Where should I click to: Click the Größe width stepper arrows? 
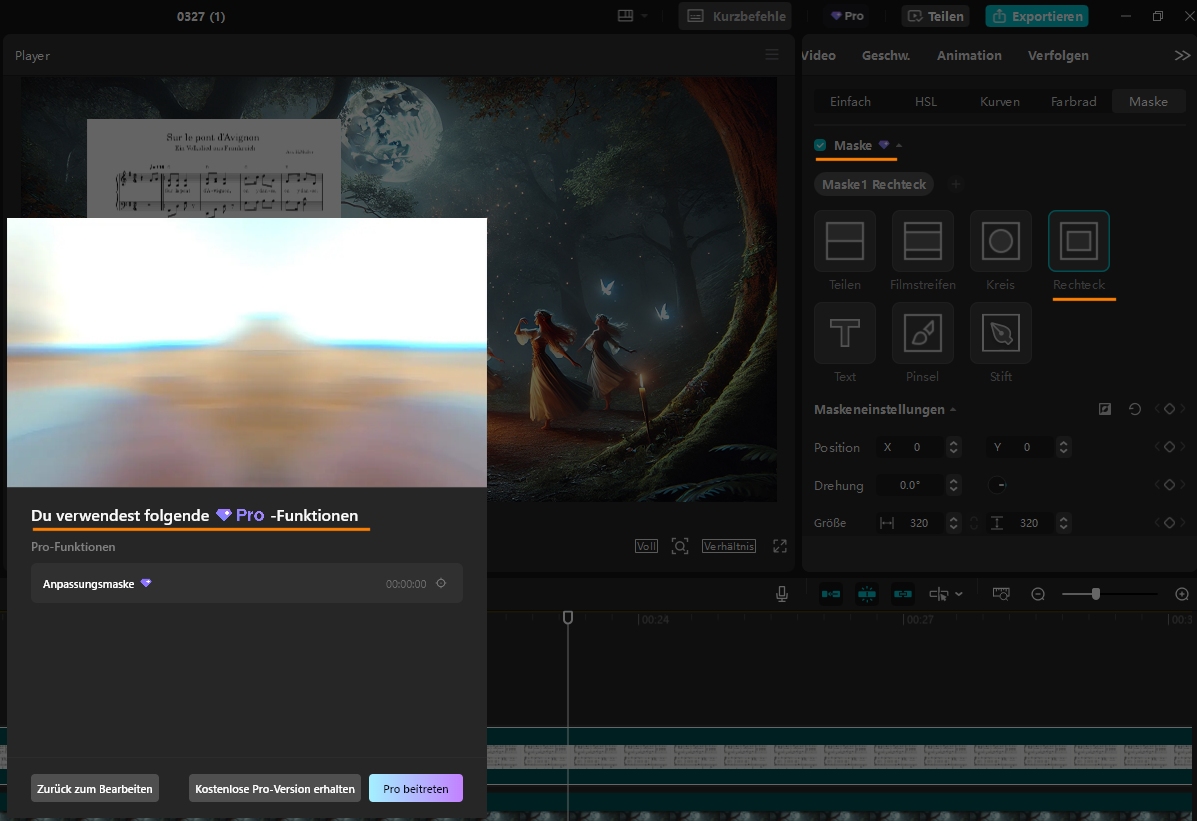point(953,523)
